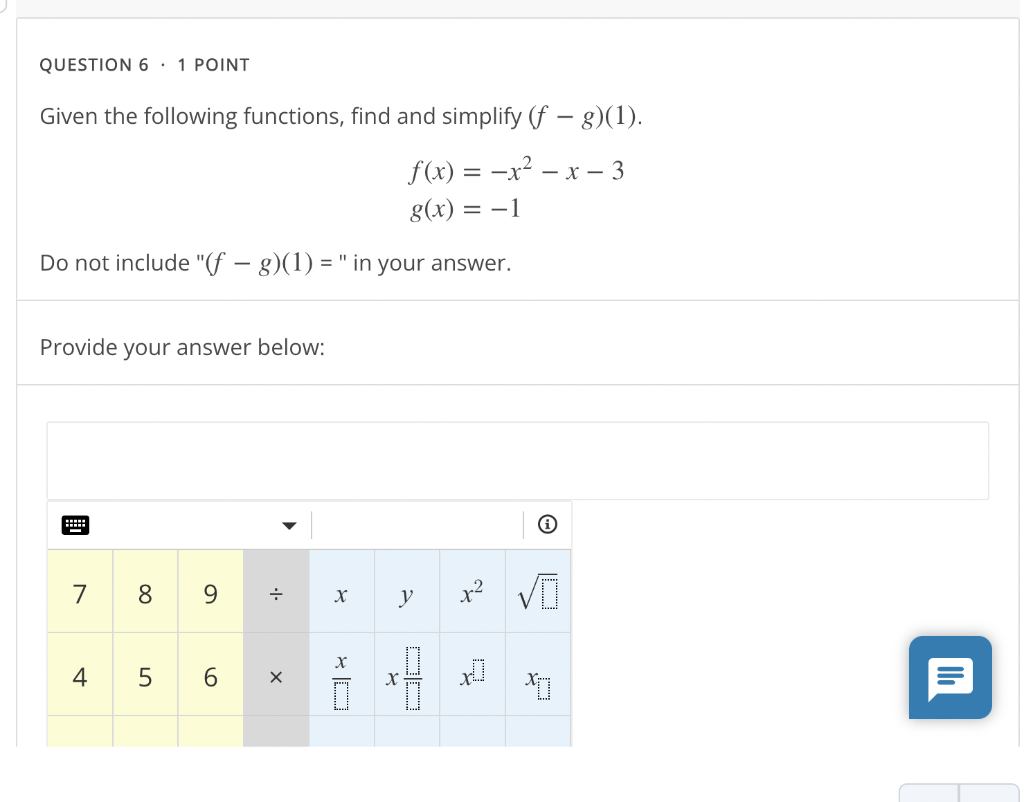The width and height of the screenshot is (1024, 802).
Task: Insert the x exponent template key
Action: [472, 676]
